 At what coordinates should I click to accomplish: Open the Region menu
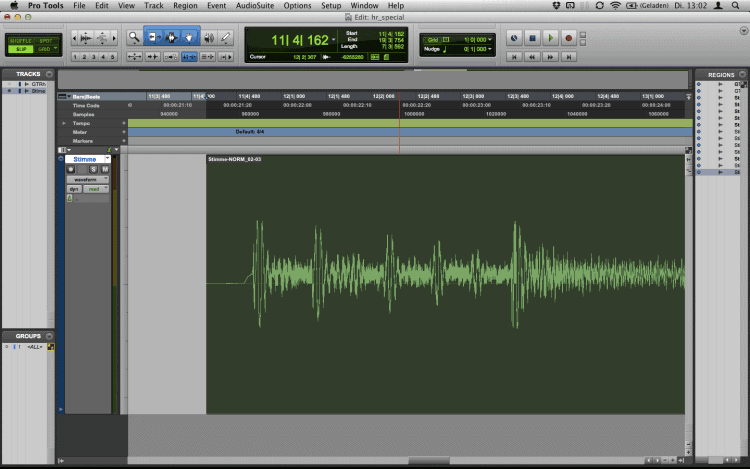[x=185, y=6]
